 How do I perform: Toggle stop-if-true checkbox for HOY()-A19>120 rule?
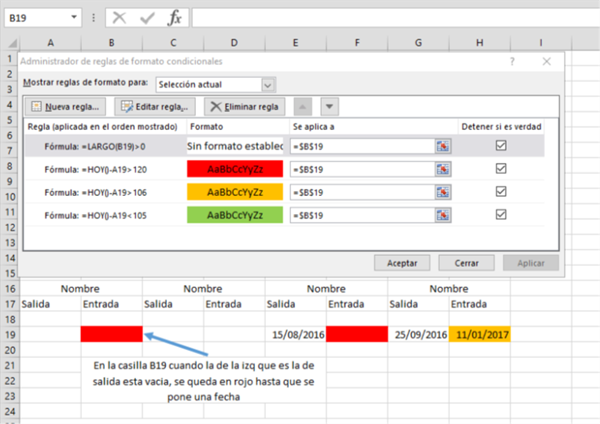coord(501,168)
